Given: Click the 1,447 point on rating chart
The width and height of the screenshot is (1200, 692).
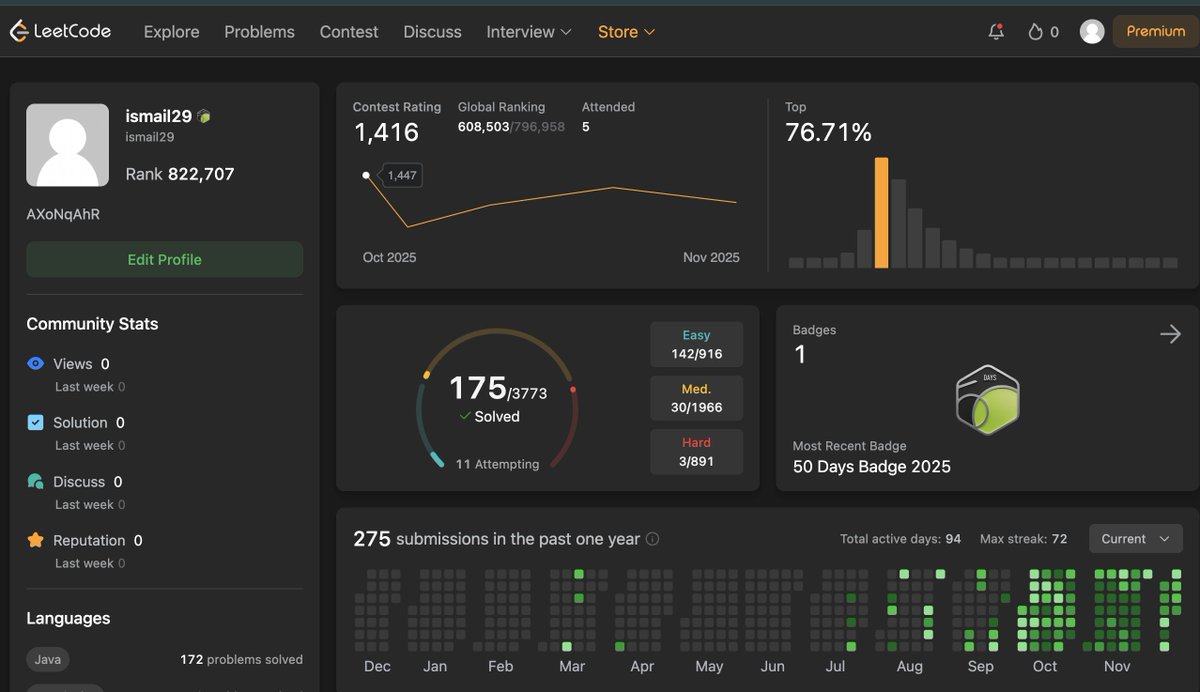Looking at the screenshot, I should point(366,175).
